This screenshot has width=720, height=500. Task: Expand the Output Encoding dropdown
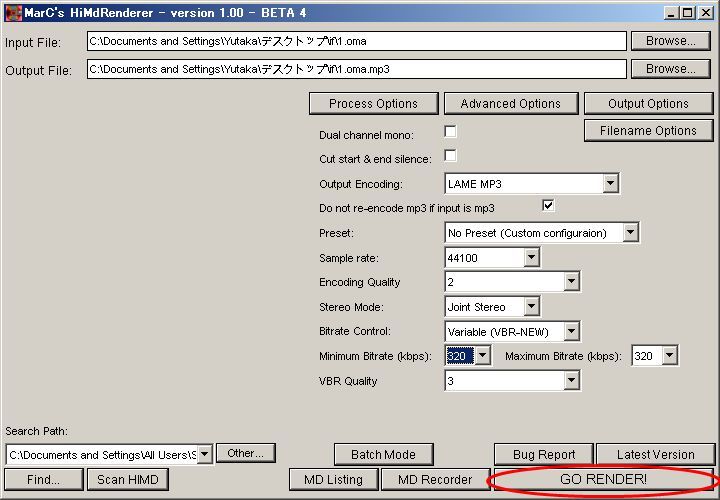[x=610, y=184]
